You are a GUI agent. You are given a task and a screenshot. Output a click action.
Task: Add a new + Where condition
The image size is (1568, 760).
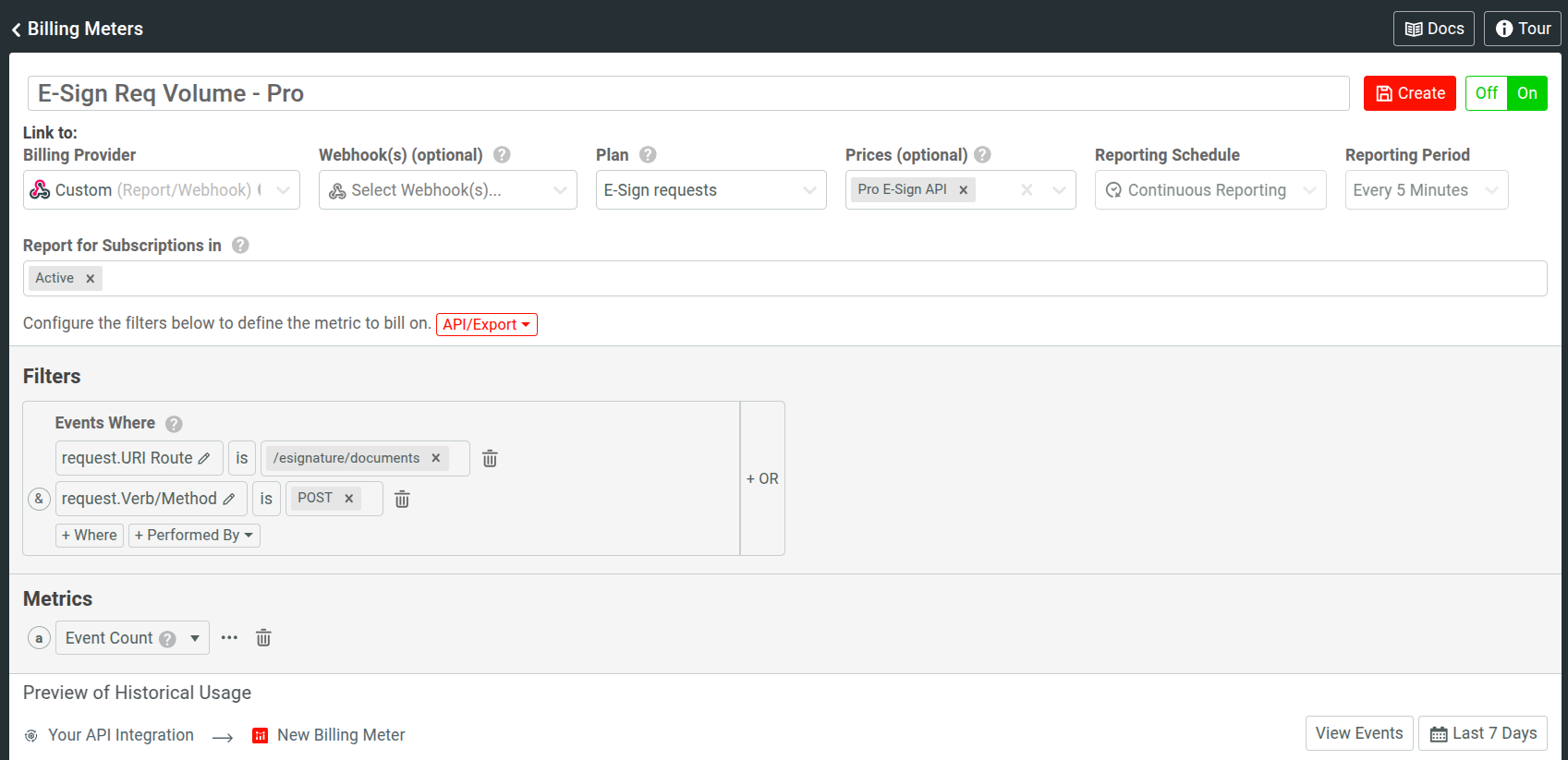point(90,536)
